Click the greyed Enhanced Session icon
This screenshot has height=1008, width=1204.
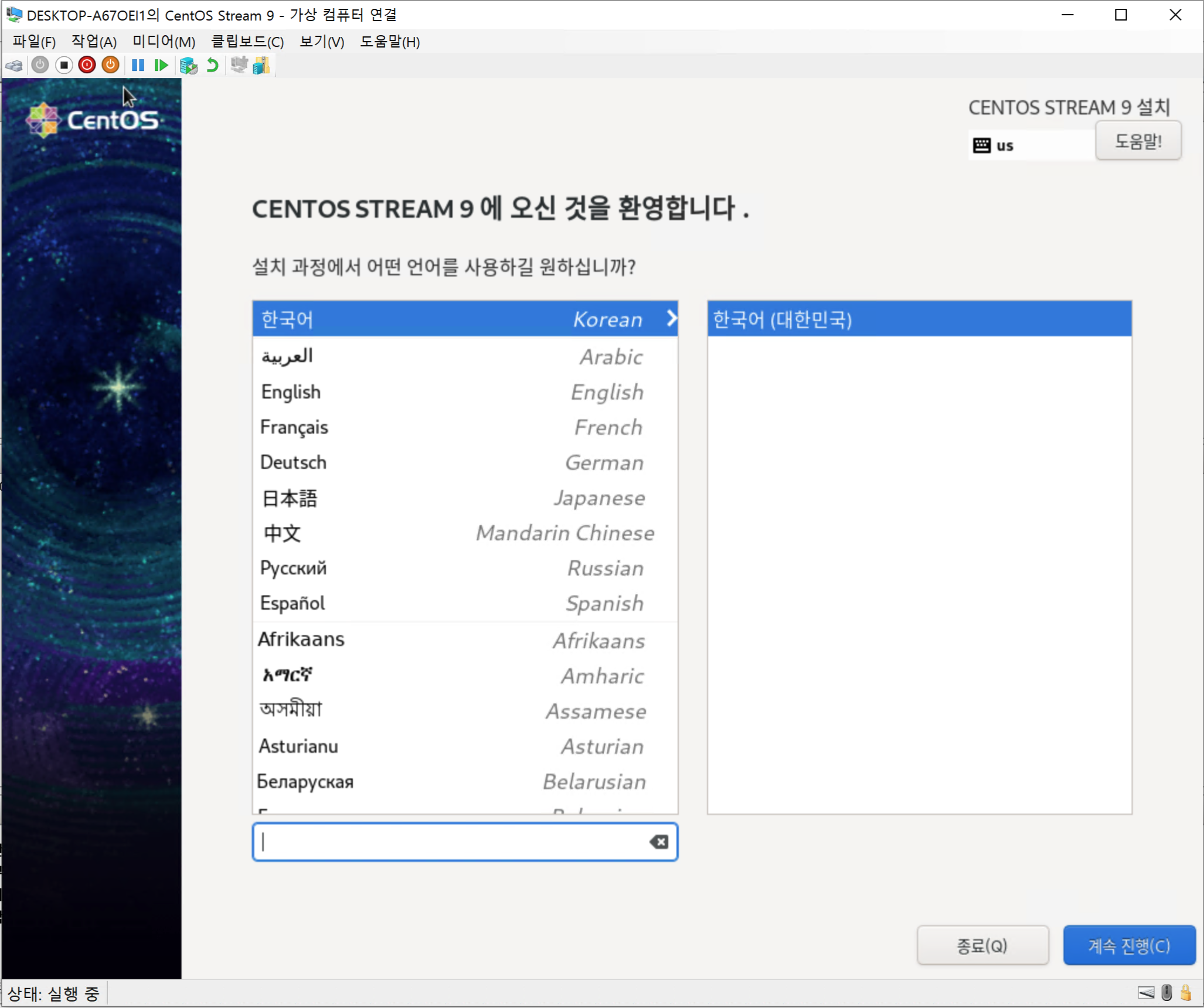coord(239,64)
